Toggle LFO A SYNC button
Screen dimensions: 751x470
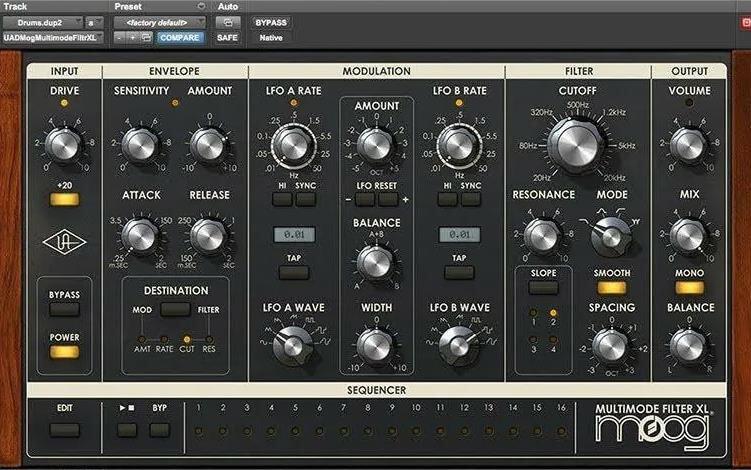click(x=306, y=199)
